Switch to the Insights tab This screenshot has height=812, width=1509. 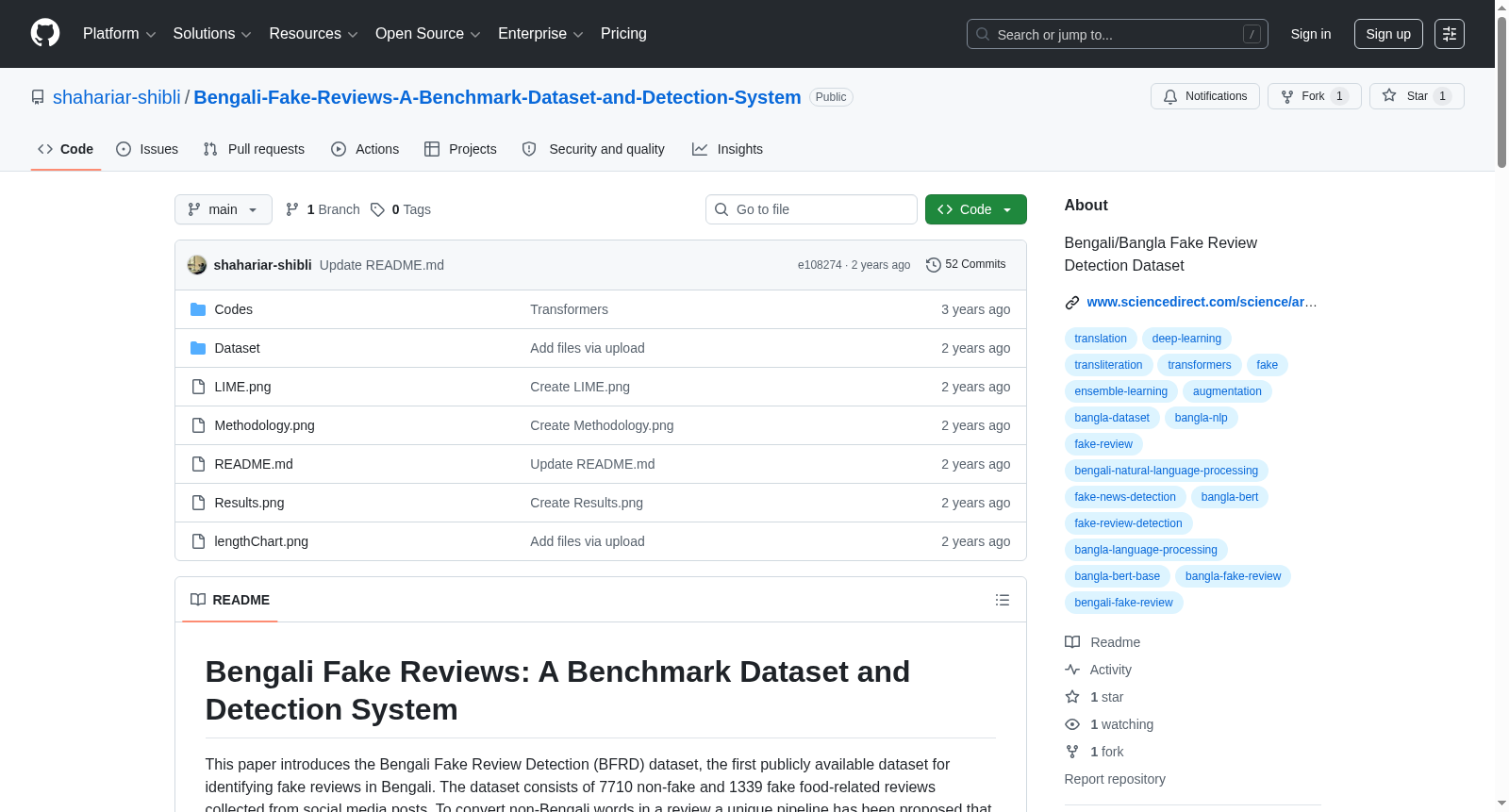(x=727, y=149)
